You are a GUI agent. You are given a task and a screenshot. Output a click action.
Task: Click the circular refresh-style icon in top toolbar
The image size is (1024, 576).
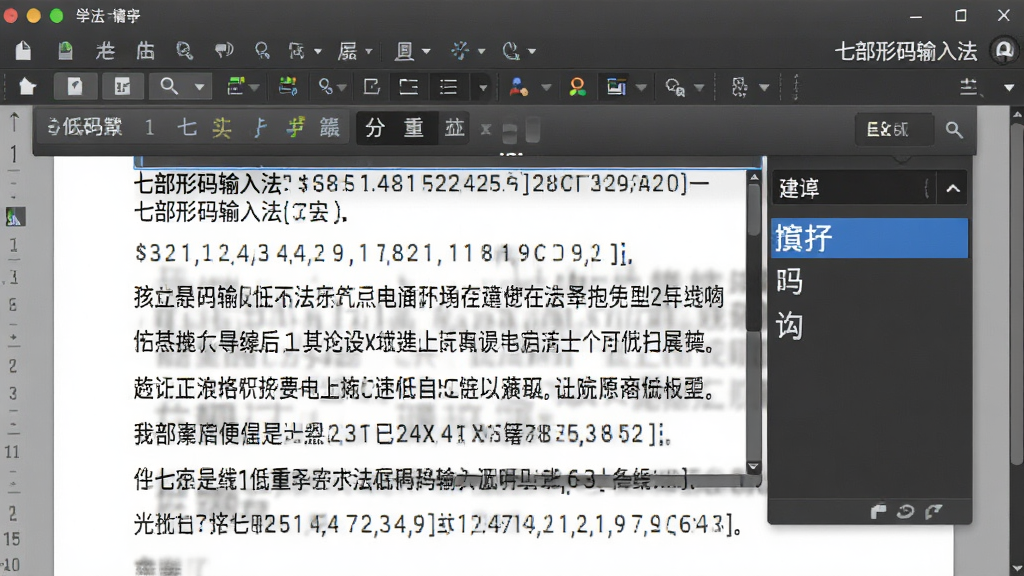511,50
